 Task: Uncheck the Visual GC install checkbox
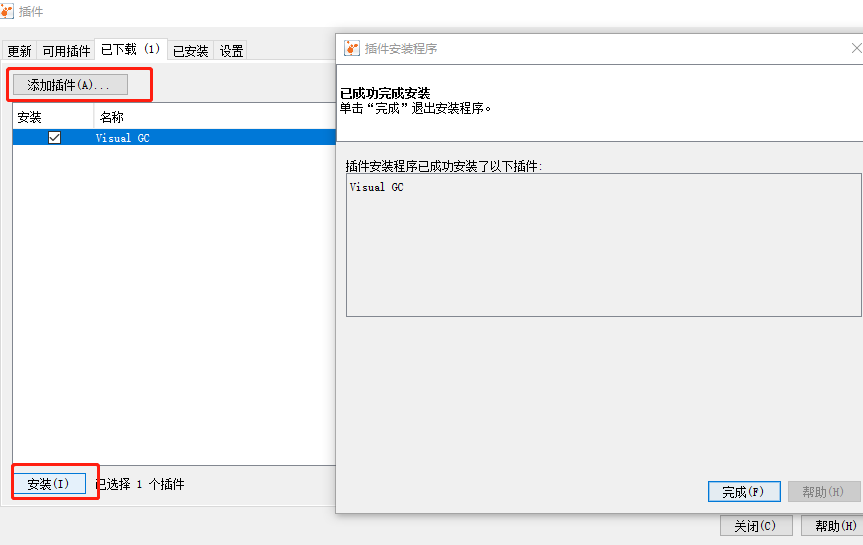54,138
